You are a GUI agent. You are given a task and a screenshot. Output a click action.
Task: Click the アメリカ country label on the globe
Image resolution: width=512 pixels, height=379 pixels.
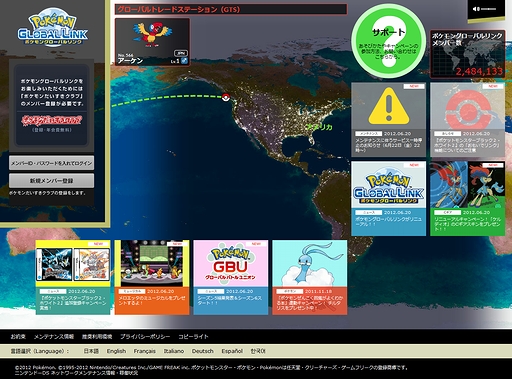point(319,127)
